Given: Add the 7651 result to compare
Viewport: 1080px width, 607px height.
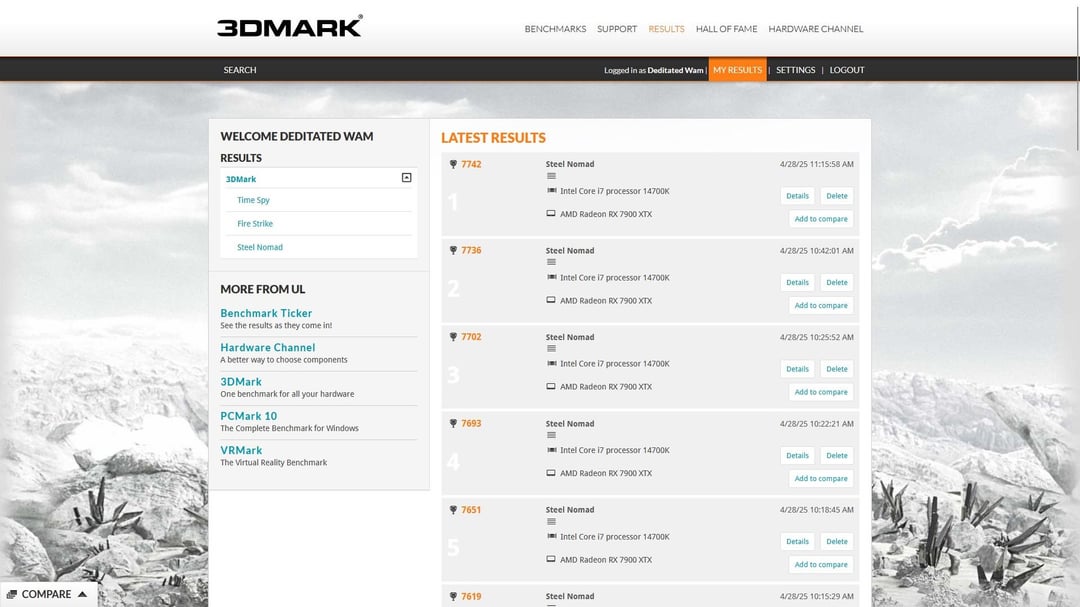Looking at the screenshot, I should [821, 564].
